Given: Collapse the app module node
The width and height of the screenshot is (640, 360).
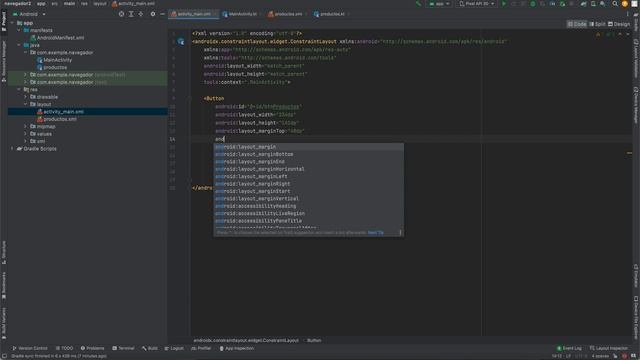Looking at the screenshot, I should 12,23.
